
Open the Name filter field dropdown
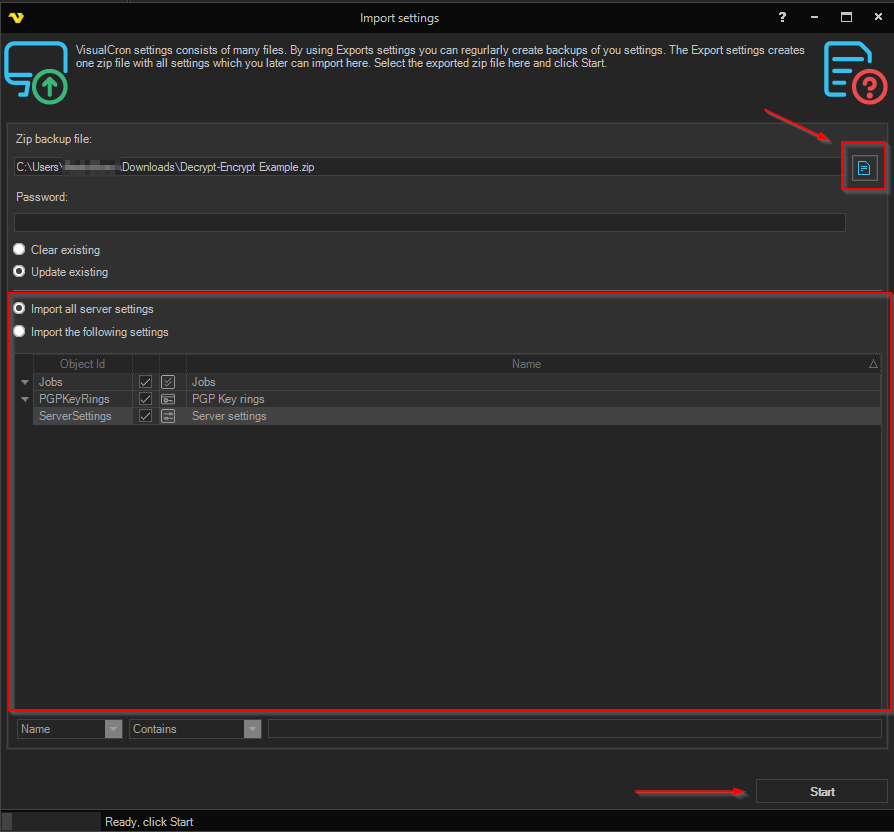coord(113,729)
